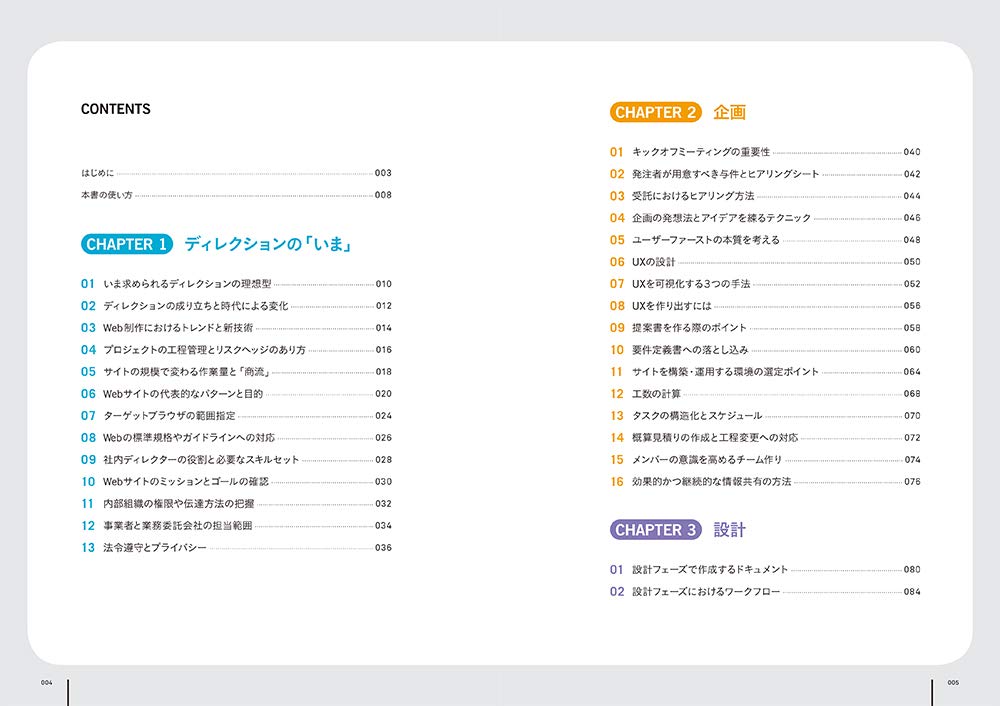
Task: Click the 設計 chapter title
Action: pos(730,530)
